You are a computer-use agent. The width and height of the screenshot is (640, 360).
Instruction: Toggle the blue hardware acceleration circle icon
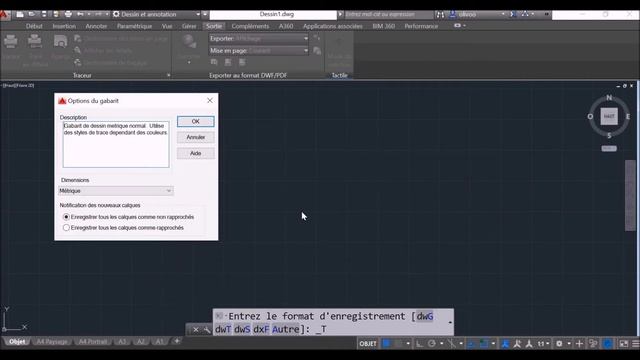click(608, 344)
